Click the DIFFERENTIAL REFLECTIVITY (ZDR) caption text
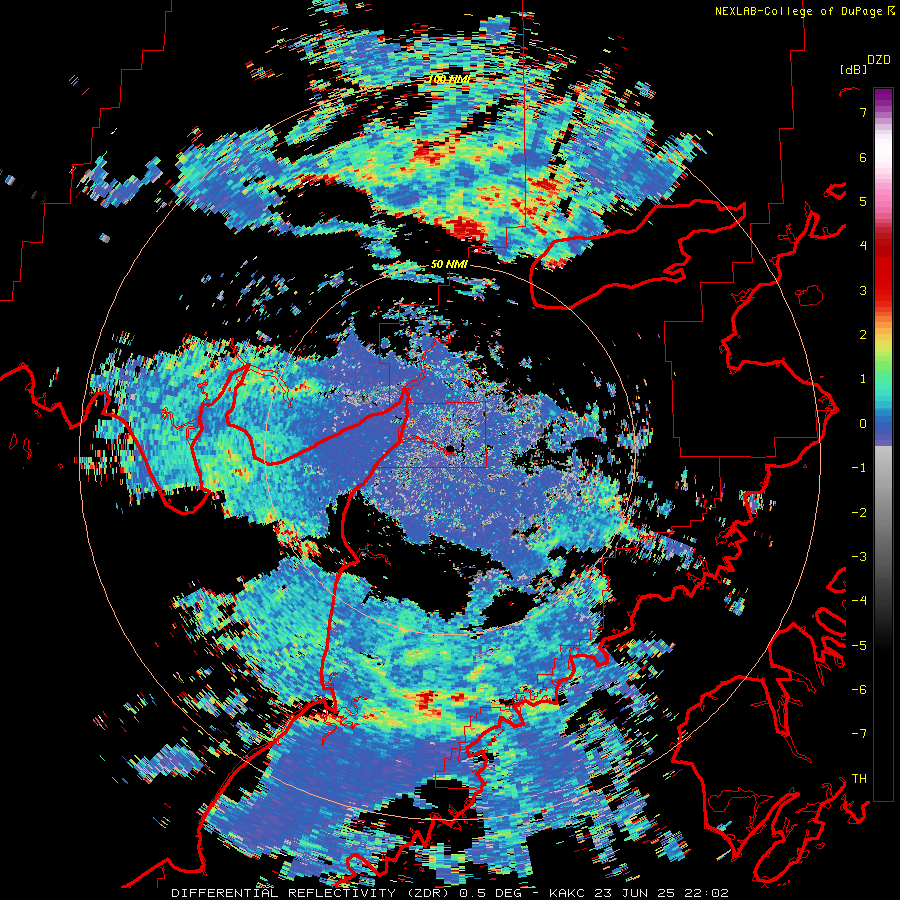Image resolution: width=900 pixels, height=900 pixels. point(312,893)
